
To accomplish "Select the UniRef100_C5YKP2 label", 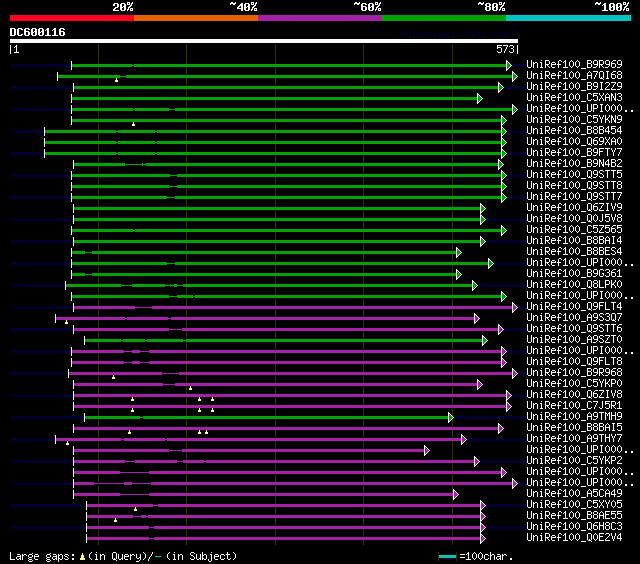I will point(574,461).
